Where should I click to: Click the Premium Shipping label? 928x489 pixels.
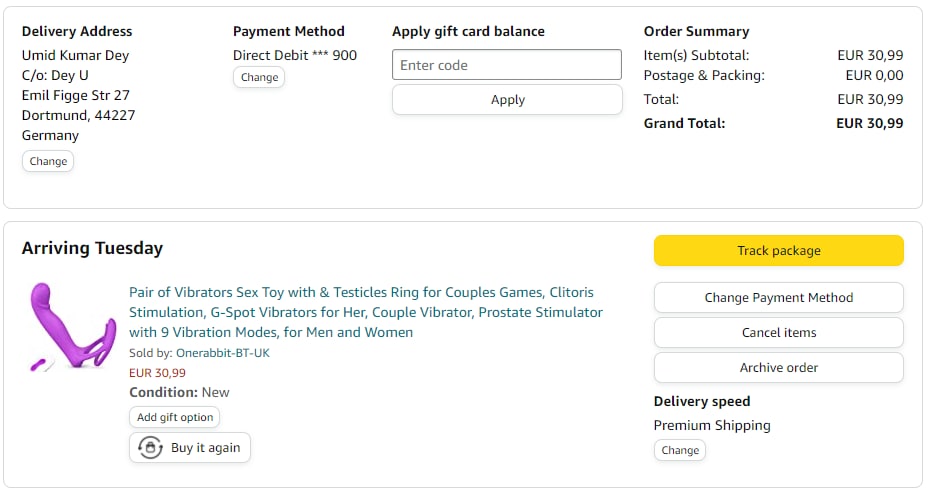[712, 425]
